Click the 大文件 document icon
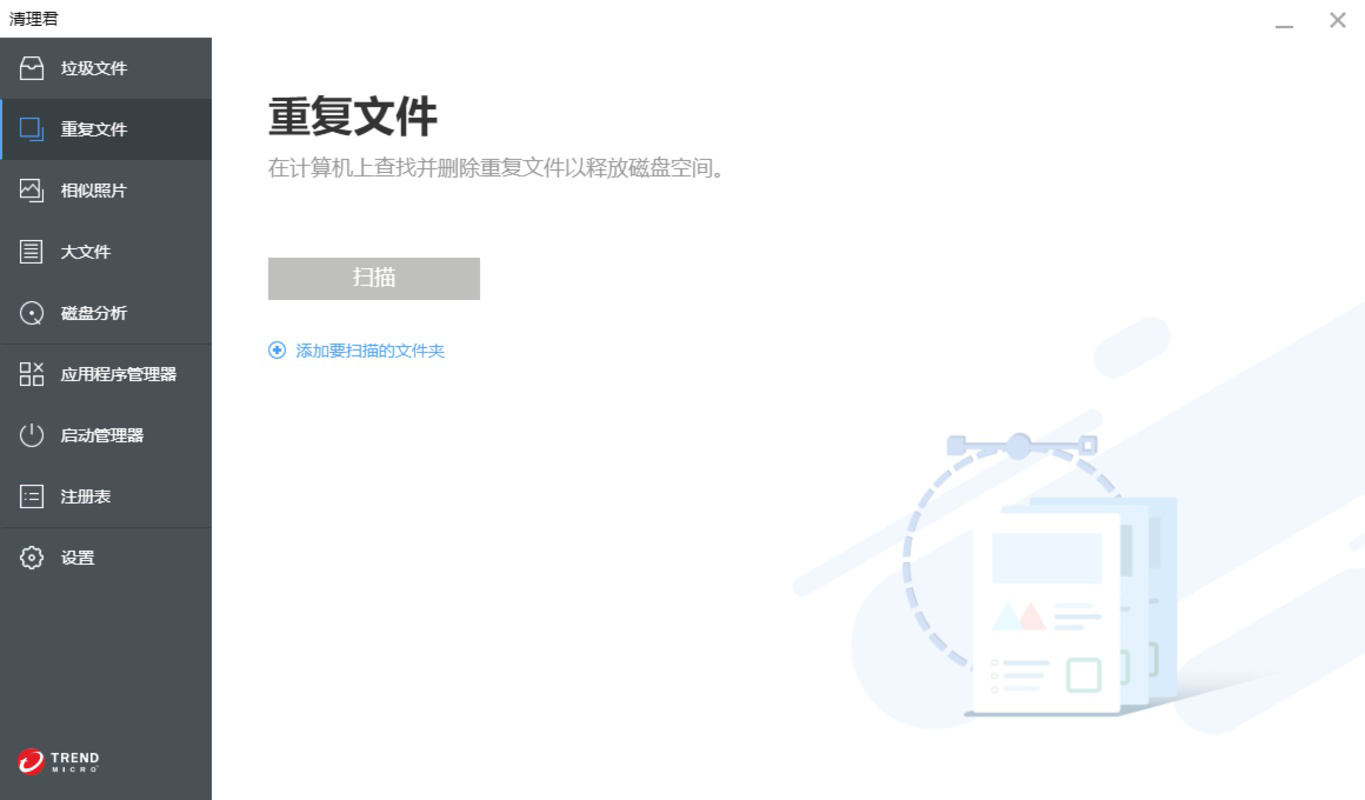 pos(32,252)
